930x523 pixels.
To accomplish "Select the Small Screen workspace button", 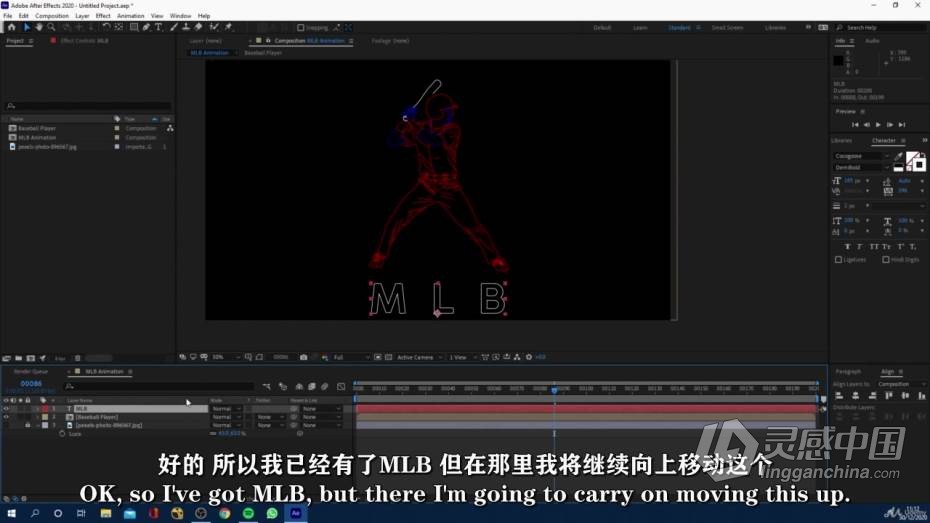I will 727,28.
